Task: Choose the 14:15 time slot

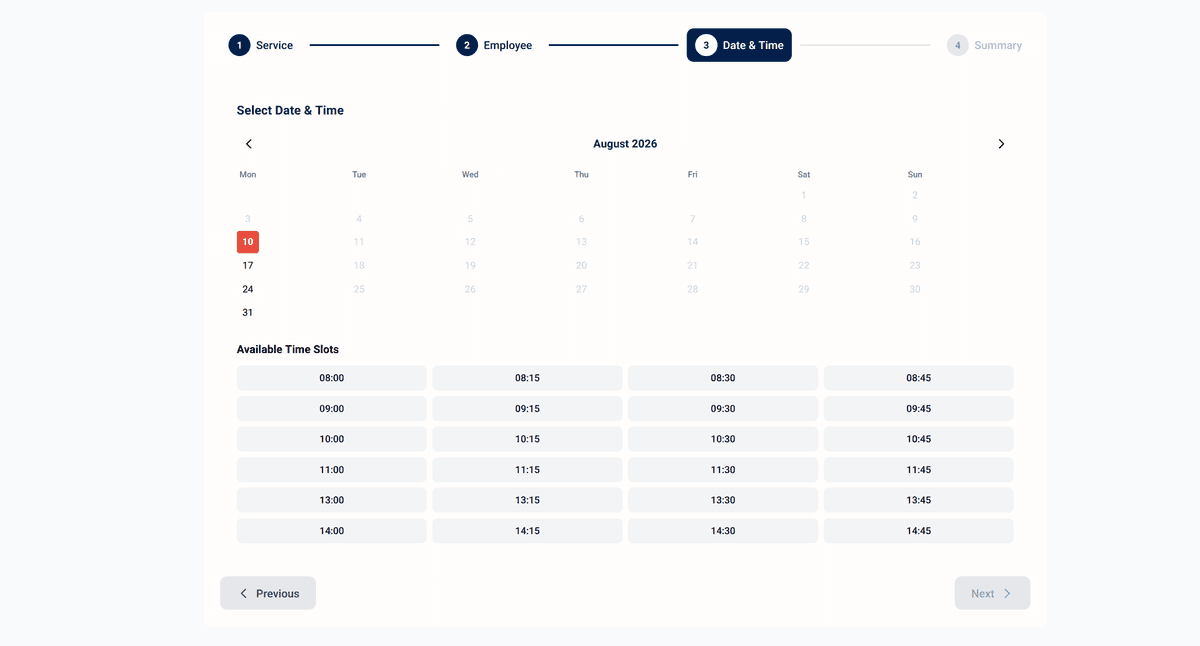Action: tap(527, 531)
